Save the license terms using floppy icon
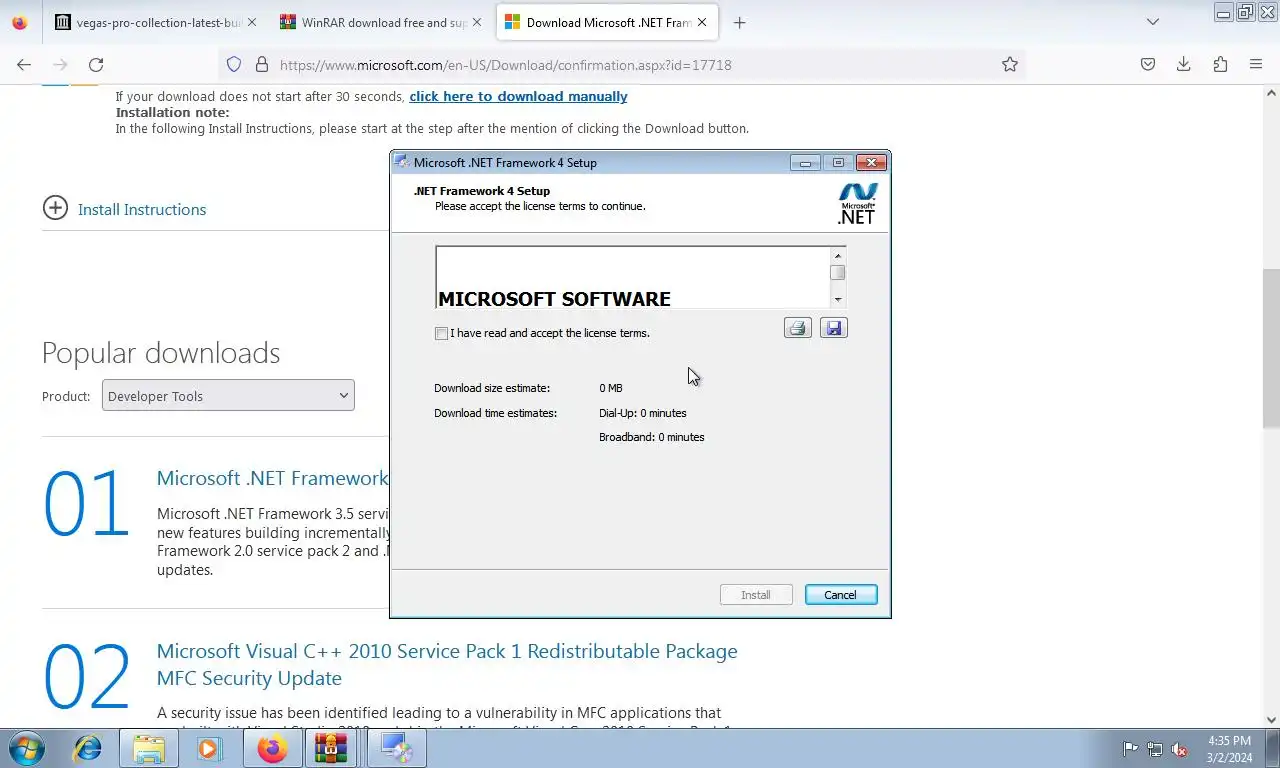This screenshot has height=768, width=1280. (834, 328)
